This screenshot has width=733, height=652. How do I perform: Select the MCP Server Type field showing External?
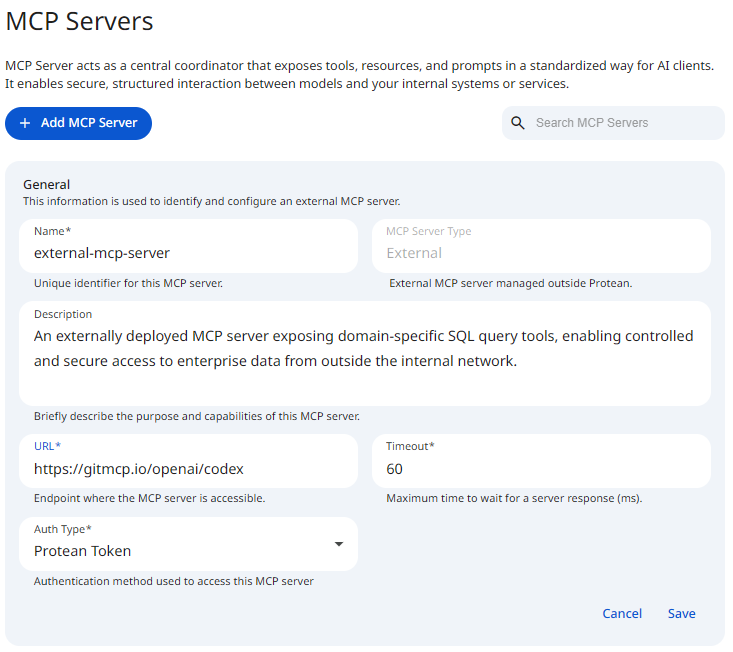point(540,253)
